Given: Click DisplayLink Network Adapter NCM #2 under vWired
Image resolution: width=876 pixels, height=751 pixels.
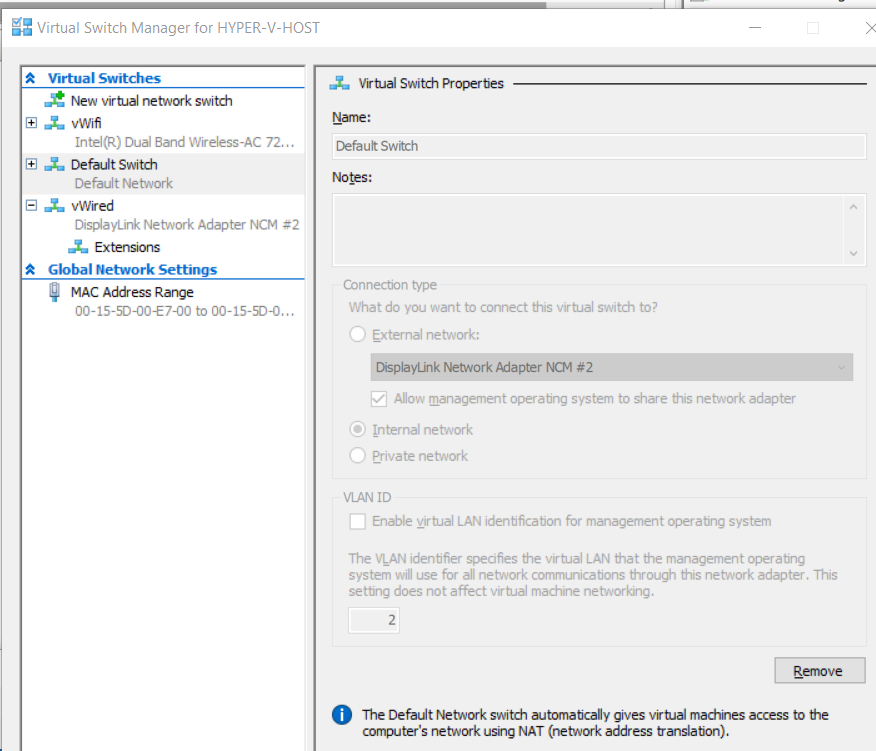Looking at the screenshot, I should 187,225.
